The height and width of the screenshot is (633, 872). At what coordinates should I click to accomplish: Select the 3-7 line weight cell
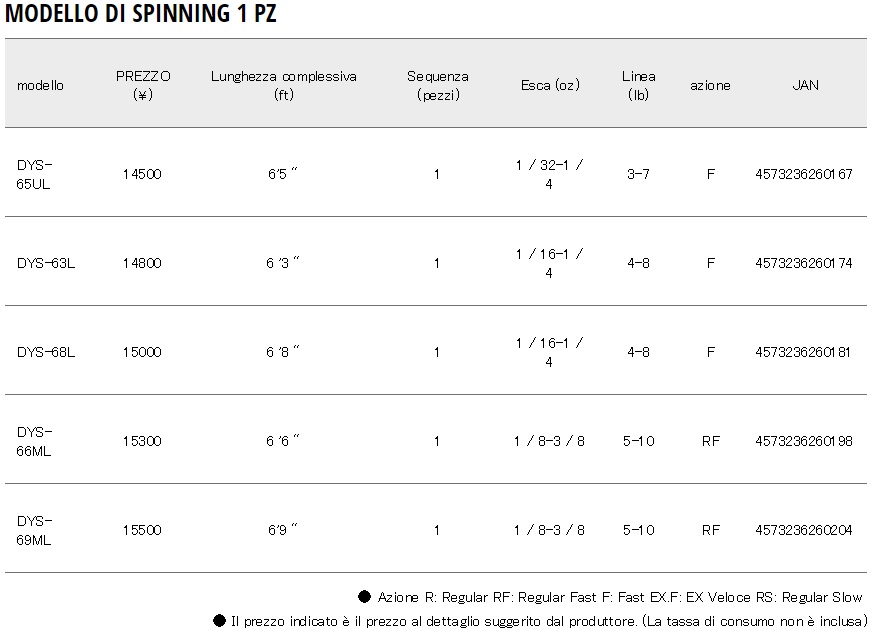(x=638, y=174)
